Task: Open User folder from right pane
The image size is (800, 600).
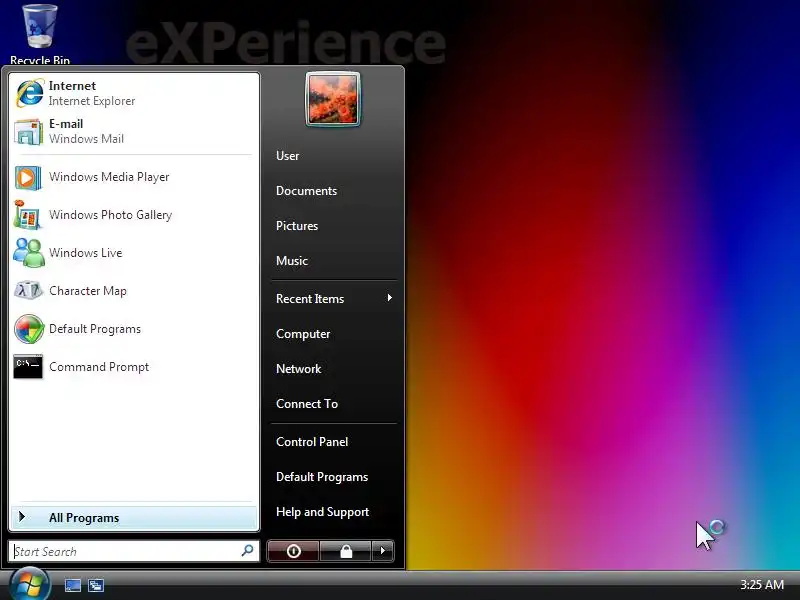Action: click(287, 156)
